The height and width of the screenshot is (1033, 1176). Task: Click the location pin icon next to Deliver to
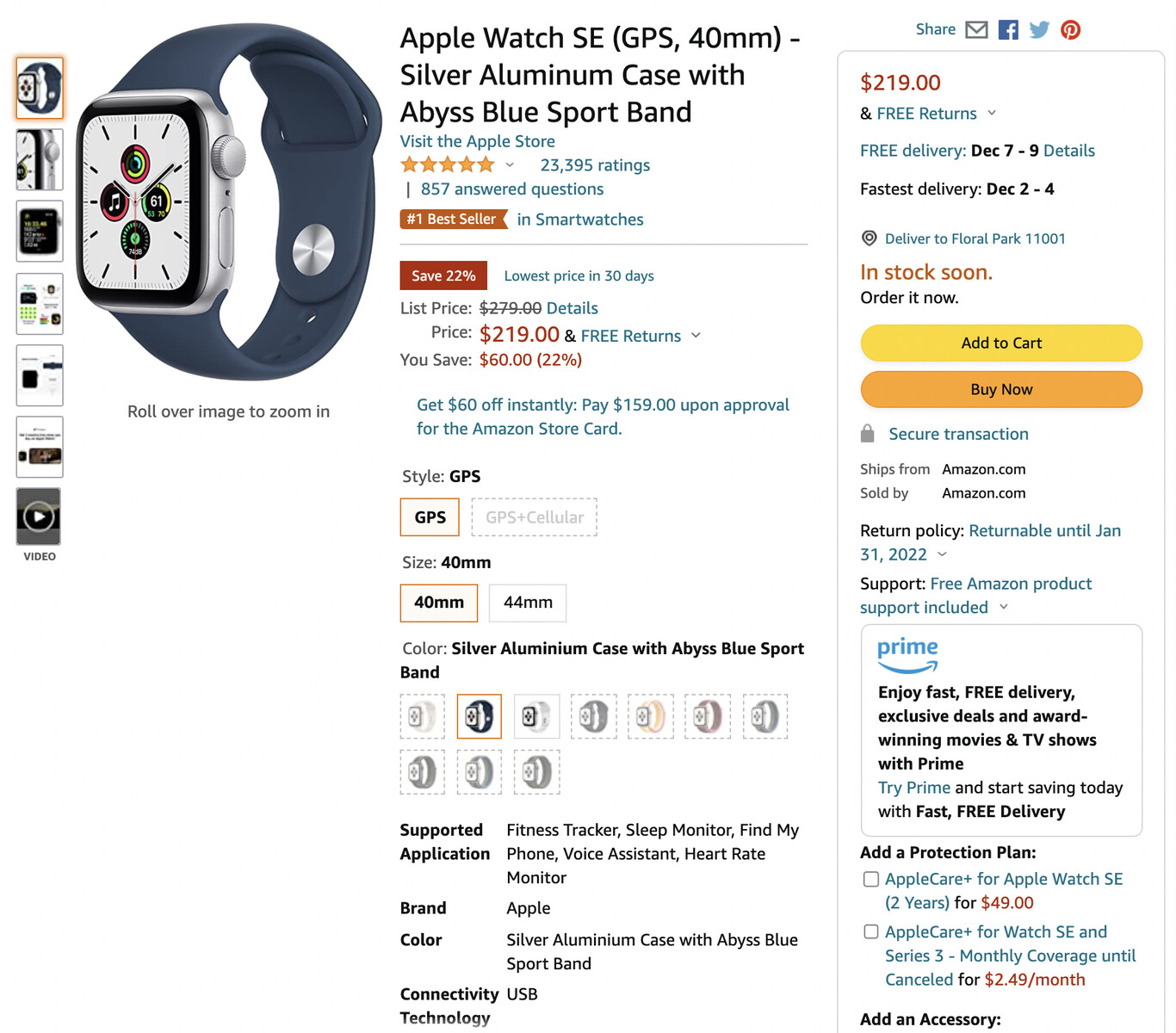pos(870,238)
